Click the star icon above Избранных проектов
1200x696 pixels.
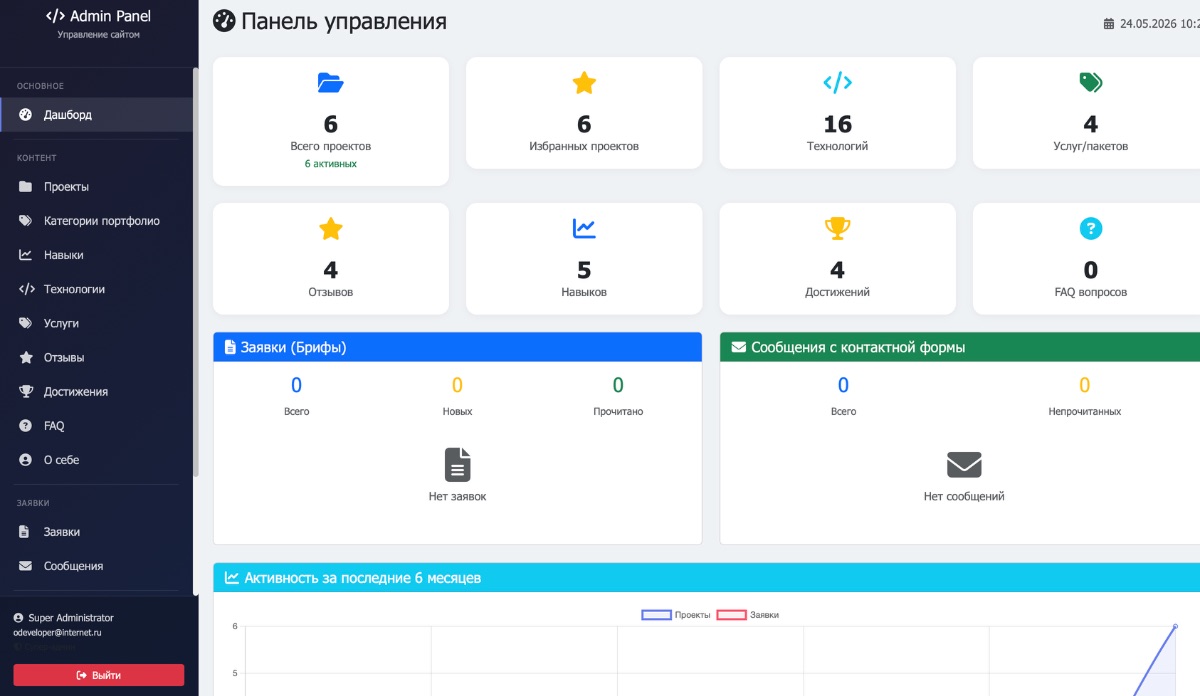click(584, 83)
